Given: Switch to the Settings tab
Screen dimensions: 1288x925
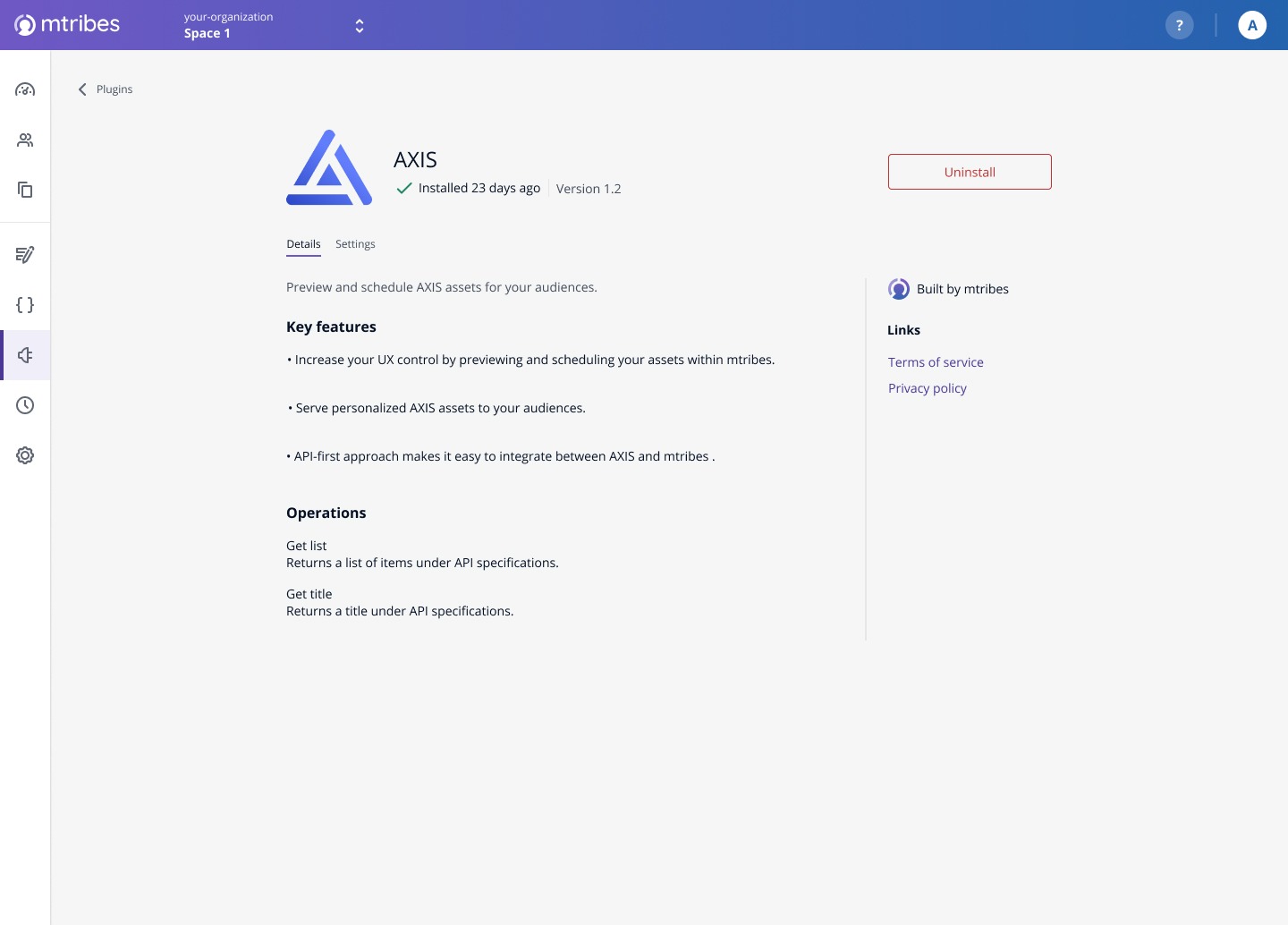Looking at the screenshot, I should (x=355, y=244).
